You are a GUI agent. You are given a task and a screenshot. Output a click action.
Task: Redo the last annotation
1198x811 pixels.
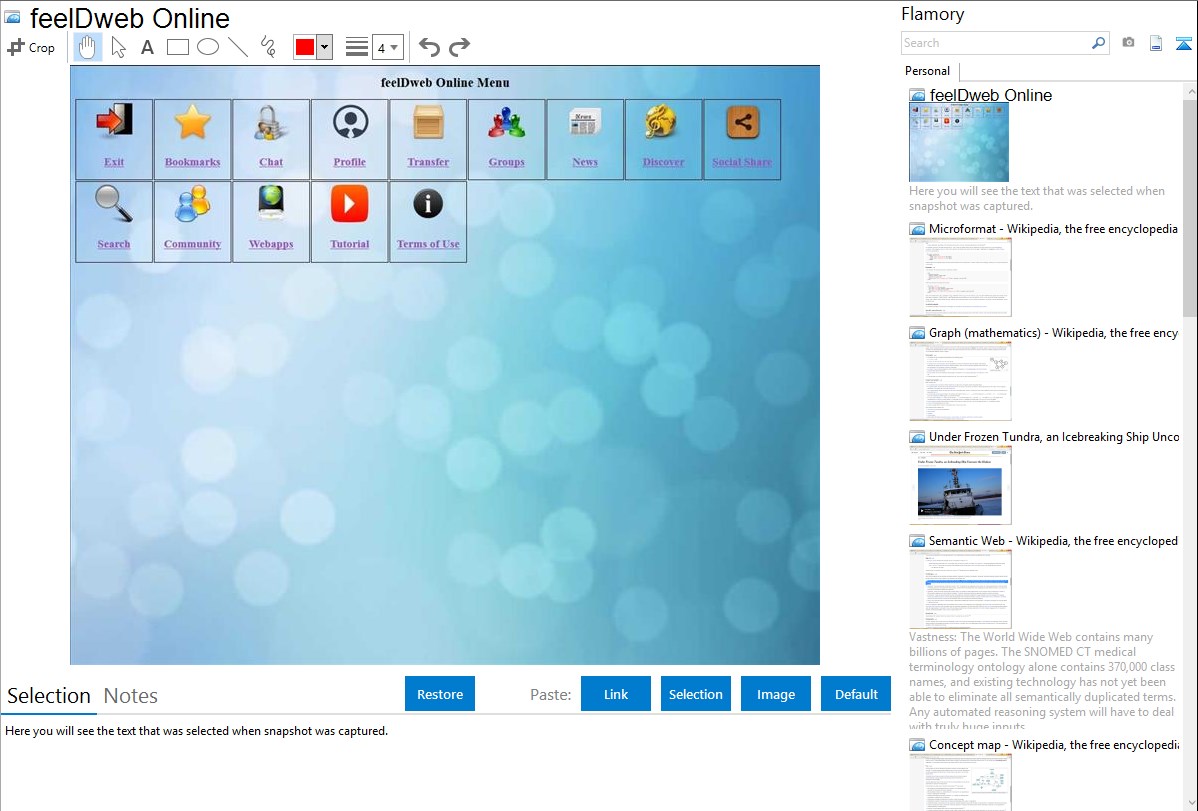click(x=459, y=47)
